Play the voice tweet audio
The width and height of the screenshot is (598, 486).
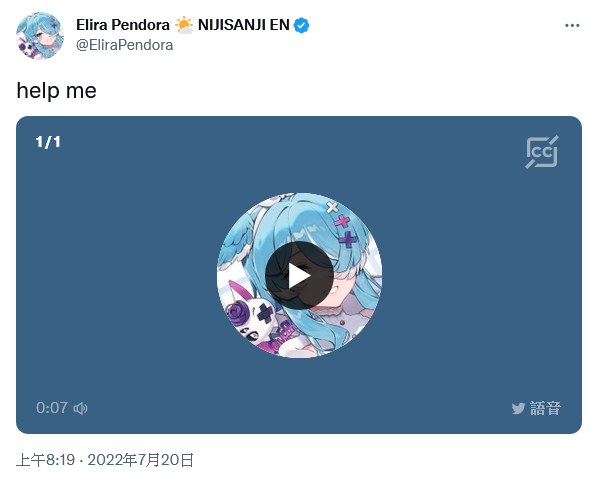(x=299, y=275)
